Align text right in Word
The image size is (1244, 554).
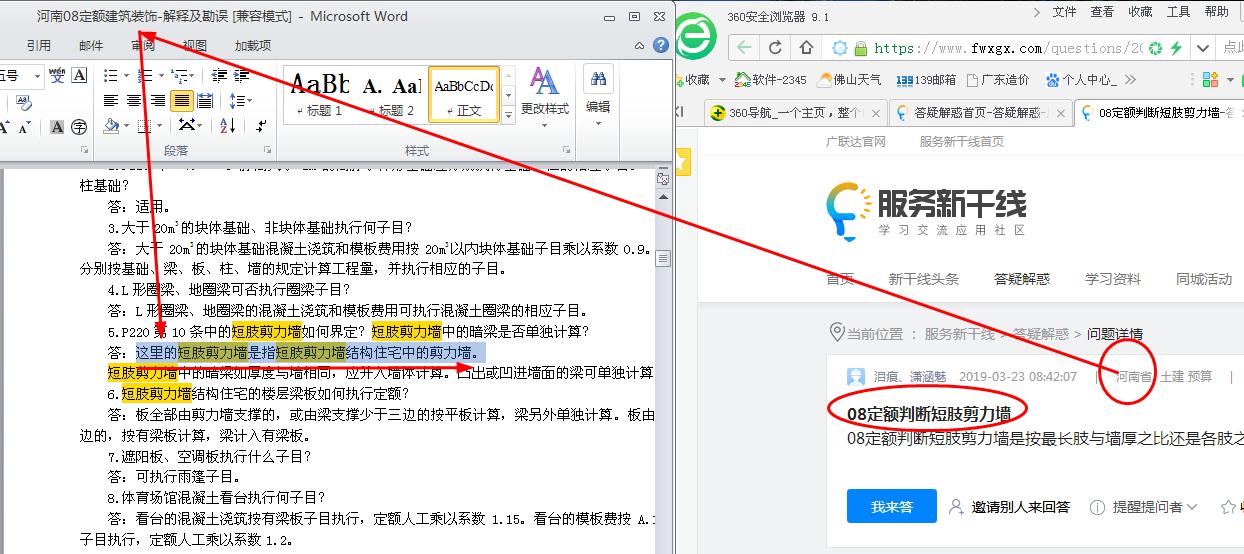[158, 101]
